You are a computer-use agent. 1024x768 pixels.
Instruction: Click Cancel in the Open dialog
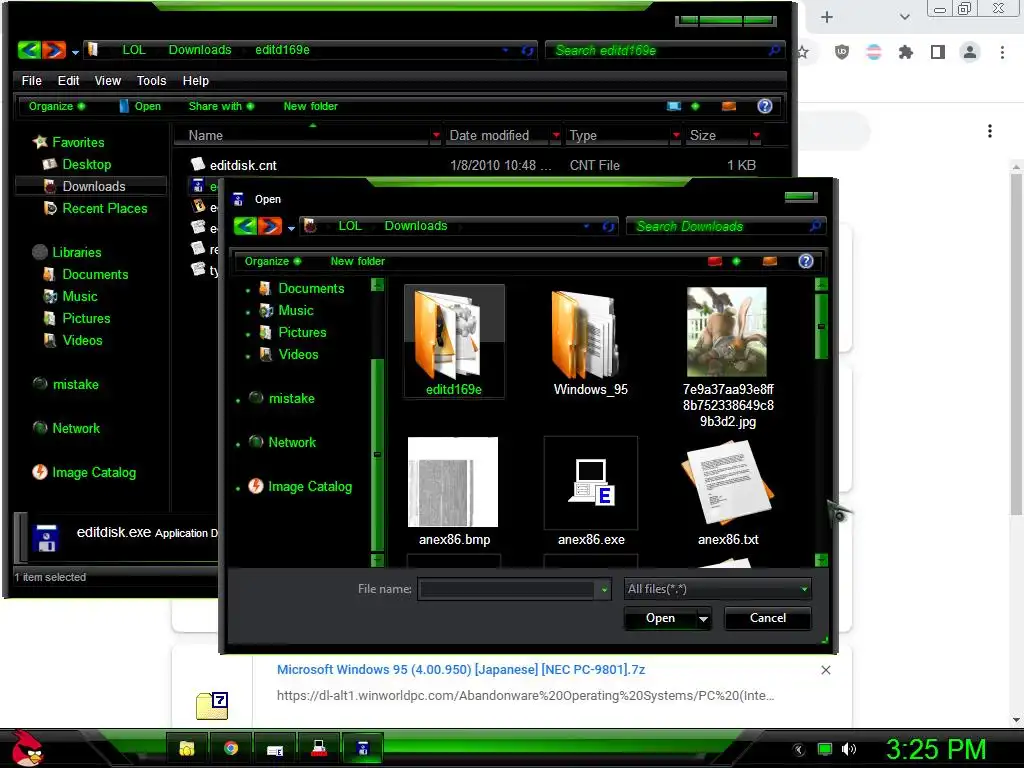click(x=767, y=618)
